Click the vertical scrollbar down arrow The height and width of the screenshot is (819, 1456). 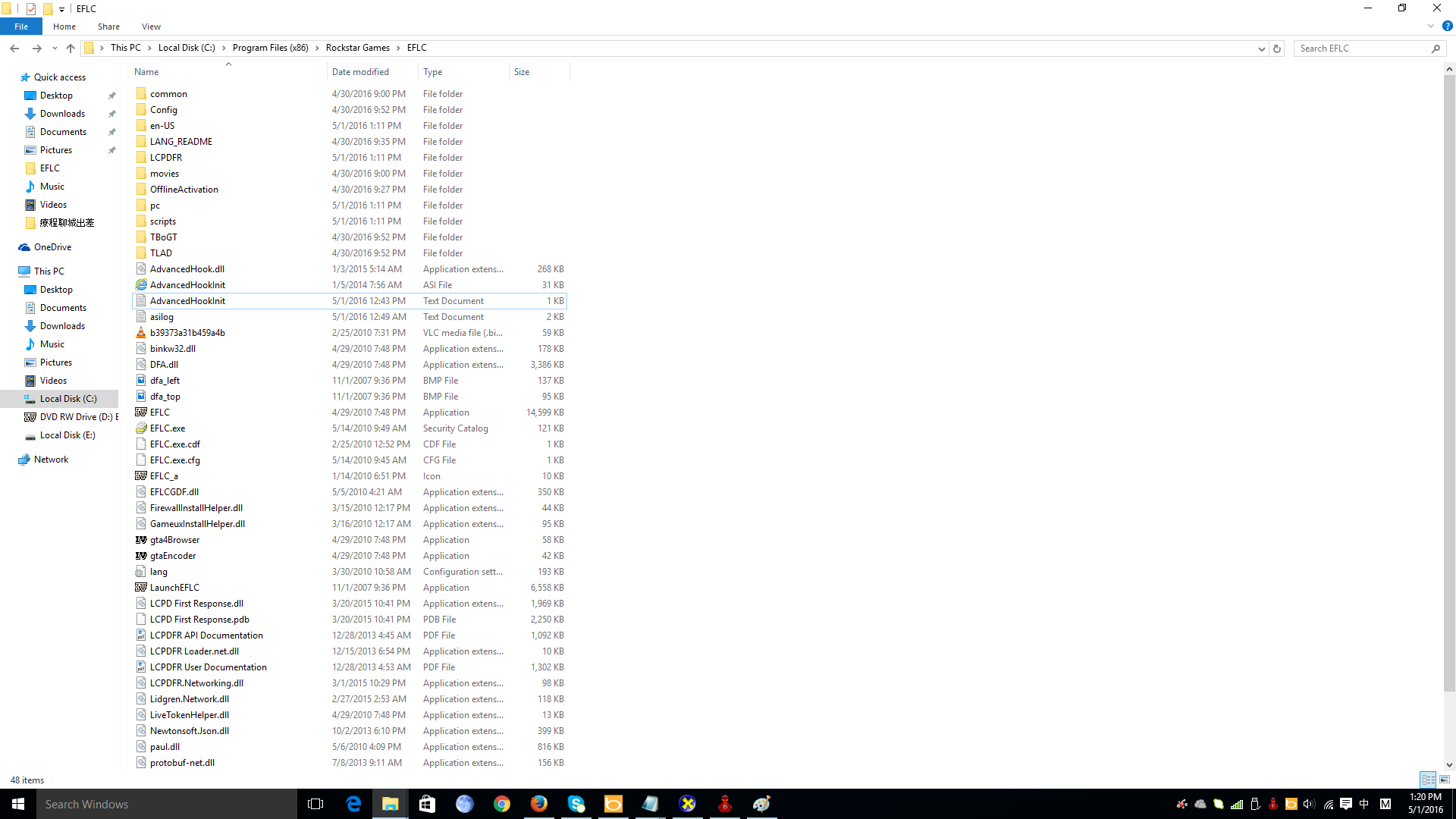[x=1449, y=765]
